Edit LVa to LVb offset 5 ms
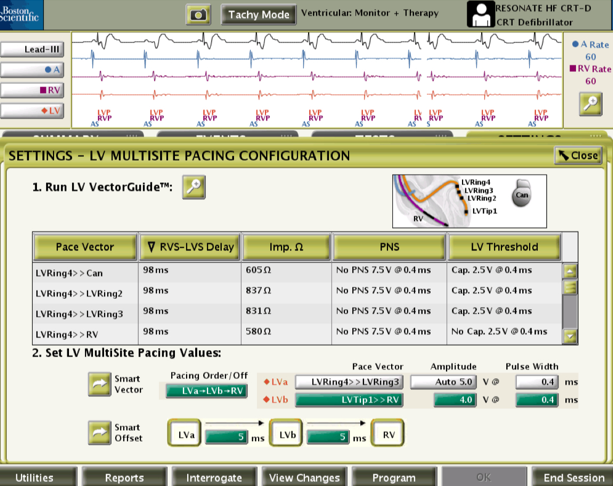This screenshot has height=486, width=613. (x=226, y=436)
